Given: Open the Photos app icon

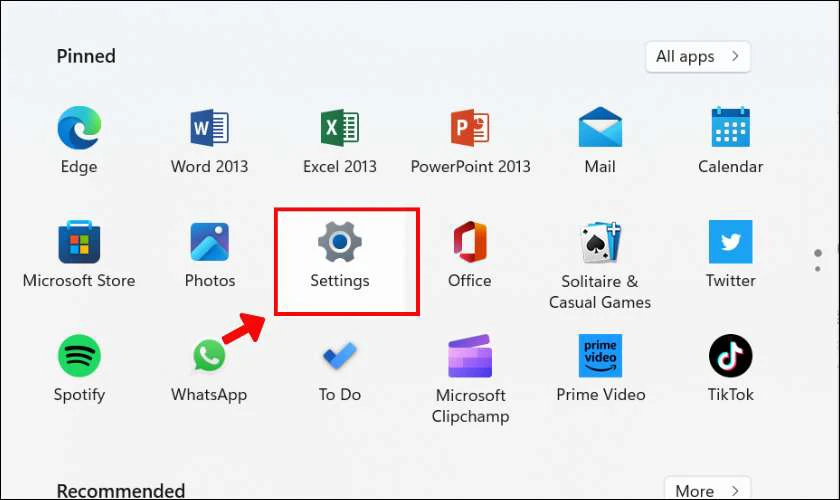Looking at the screenshot, I should (x=209, y=242).
